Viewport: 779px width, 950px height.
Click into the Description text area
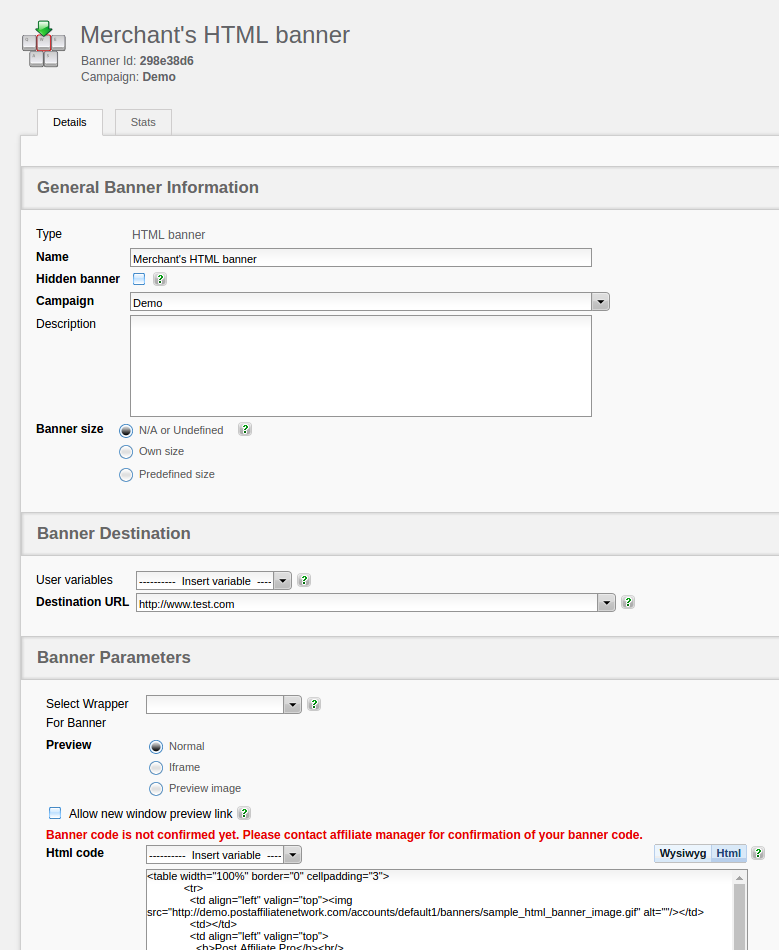point(360,366)
